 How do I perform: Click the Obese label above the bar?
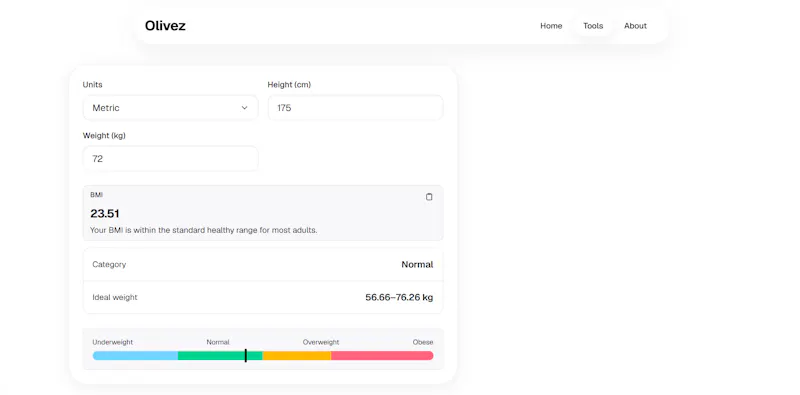(423, 342)
